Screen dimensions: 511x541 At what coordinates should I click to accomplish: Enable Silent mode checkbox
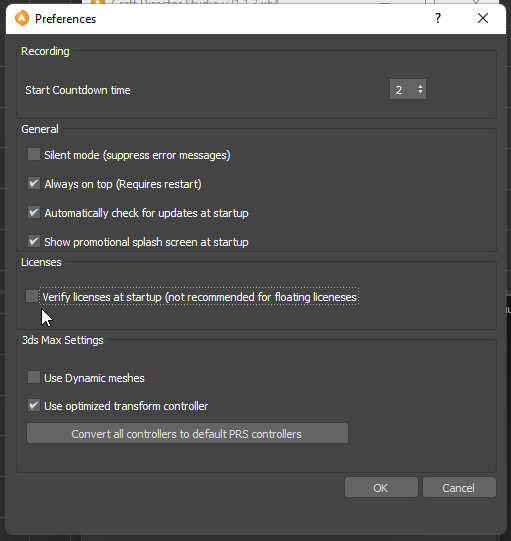[34, 154]
